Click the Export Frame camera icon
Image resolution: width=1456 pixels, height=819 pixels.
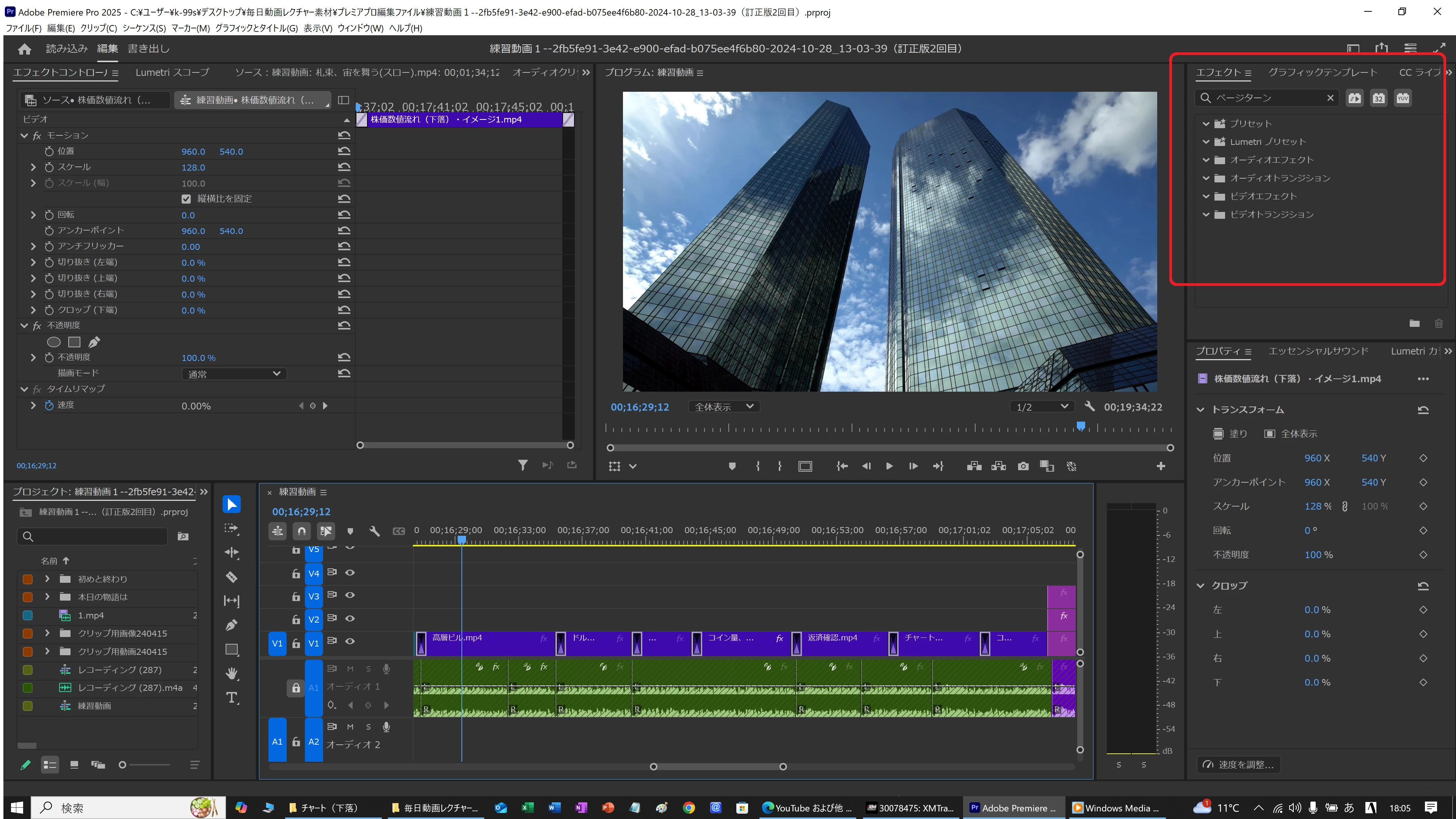click(x=1023, y=466)
